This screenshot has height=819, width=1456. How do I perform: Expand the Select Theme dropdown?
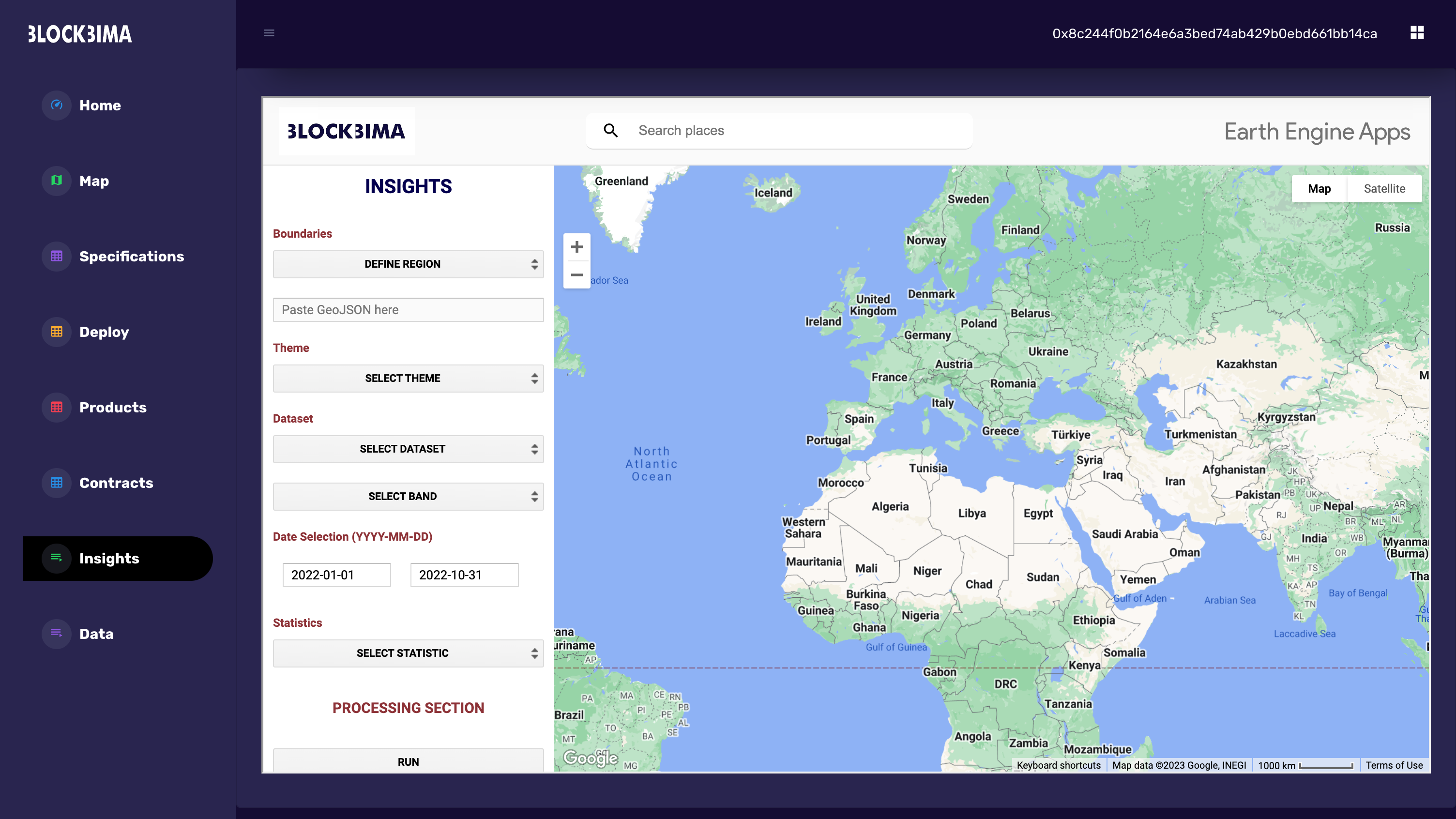coord(408,378)
